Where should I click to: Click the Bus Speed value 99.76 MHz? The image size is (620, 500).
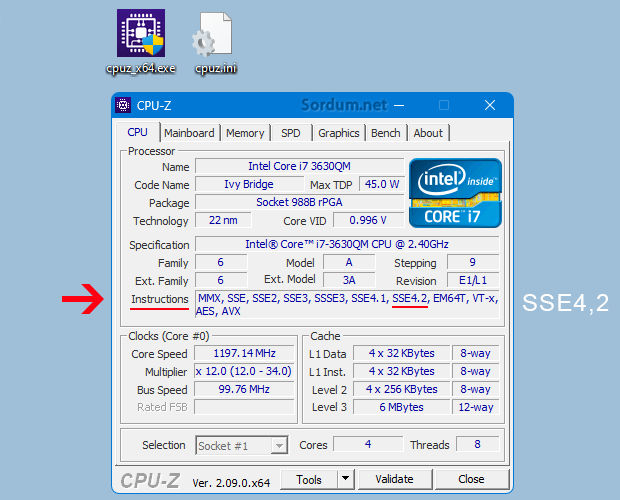pyautogui.click(x=244, y=389)
